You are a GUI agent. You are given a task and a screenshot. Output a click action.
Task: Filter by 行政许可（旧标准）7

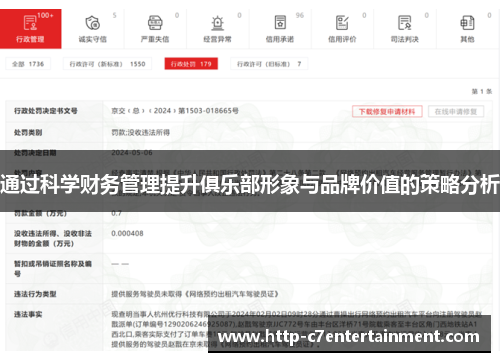point(269,64)
